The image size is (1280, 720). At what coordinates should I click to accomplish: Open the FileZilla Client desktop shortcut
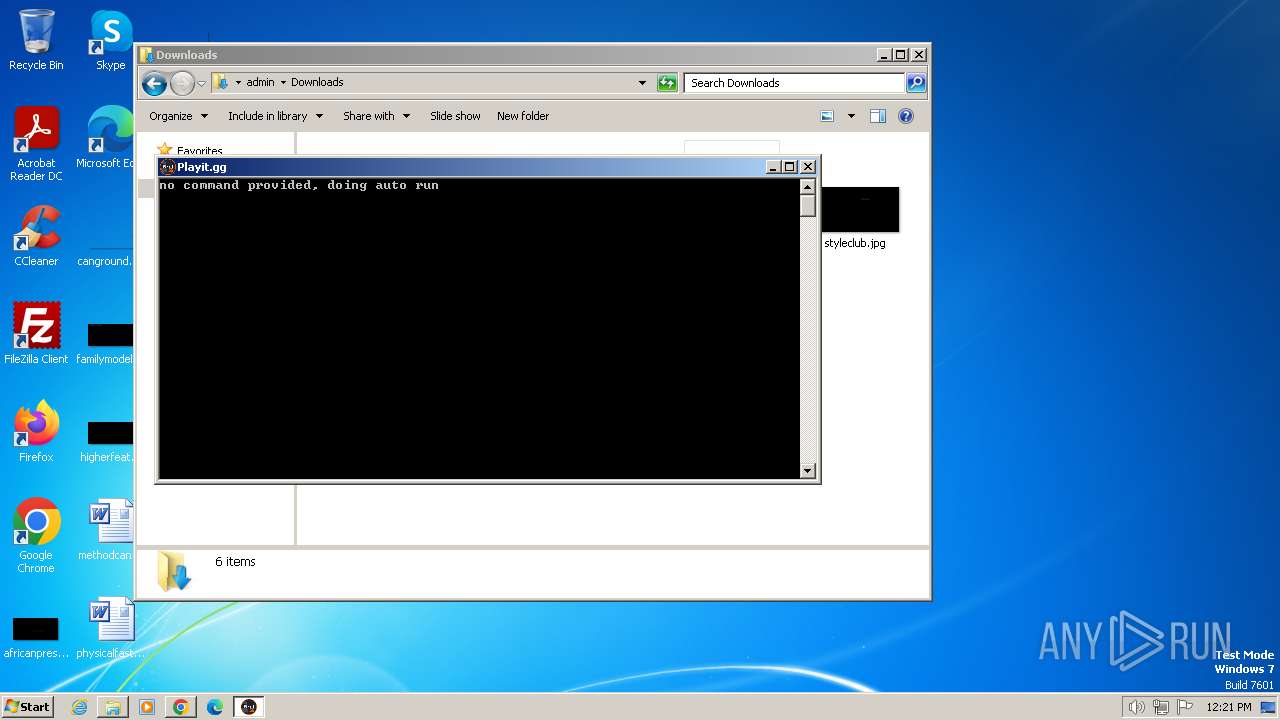[36, 334]
